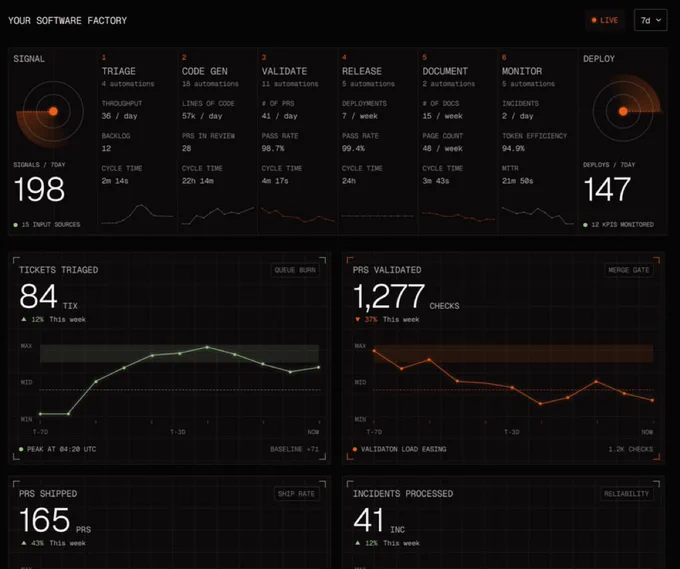Click the Code Gen sparkline chart
The height and width of the screenshot is (569, 680).
pos(218,216)
